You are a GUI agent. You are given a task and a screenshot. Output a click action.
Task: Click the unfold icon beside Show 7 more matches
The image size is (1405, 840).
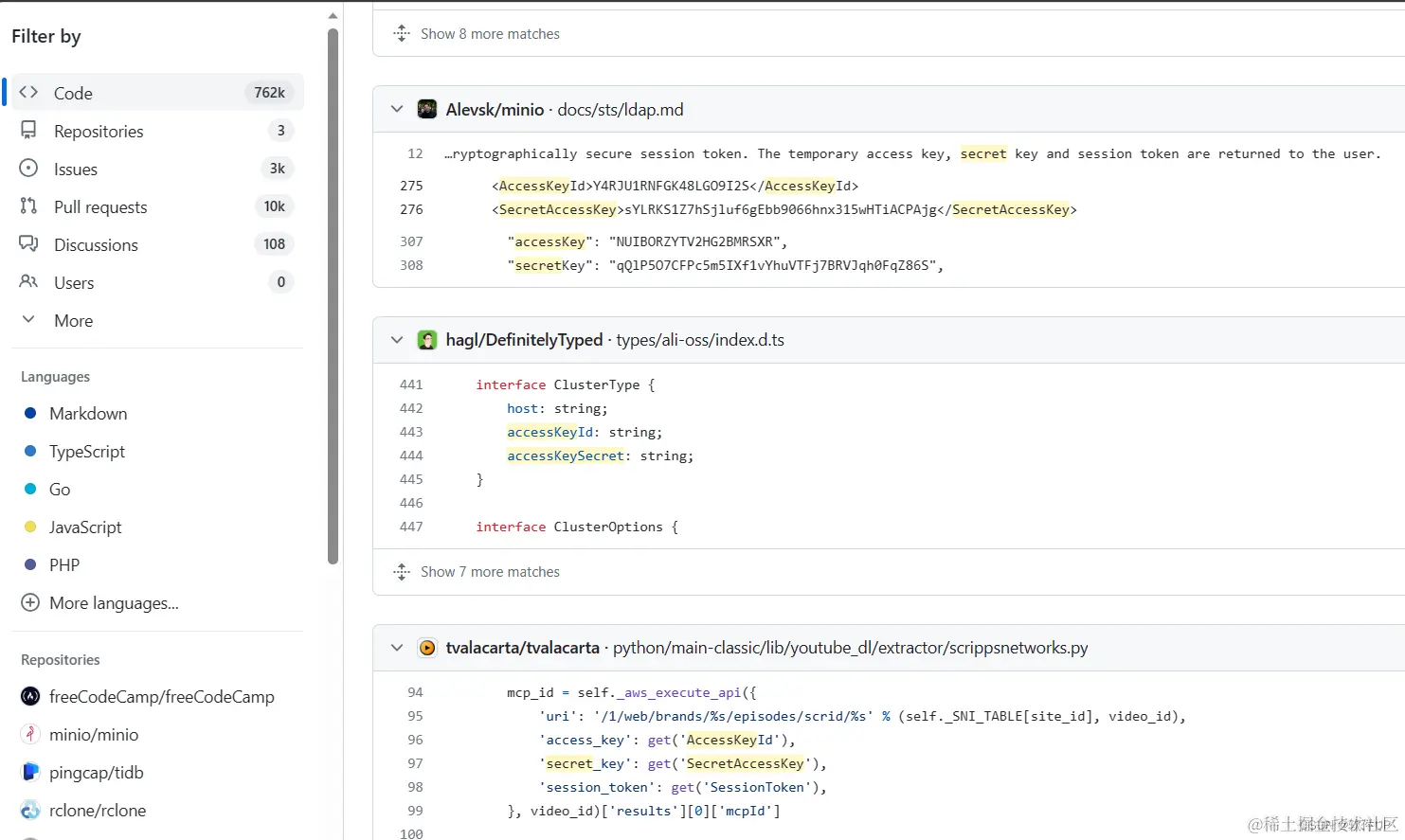pyautogui.click(x=402, y=571)
